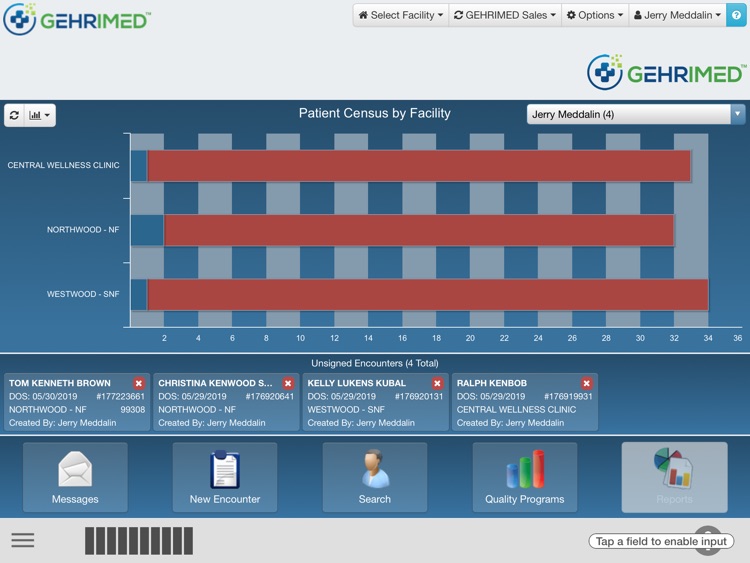Click the Northwood - NF blue bar segment
Image resolution: width=750 pixels, height=563 pixels.
(147, 231)
